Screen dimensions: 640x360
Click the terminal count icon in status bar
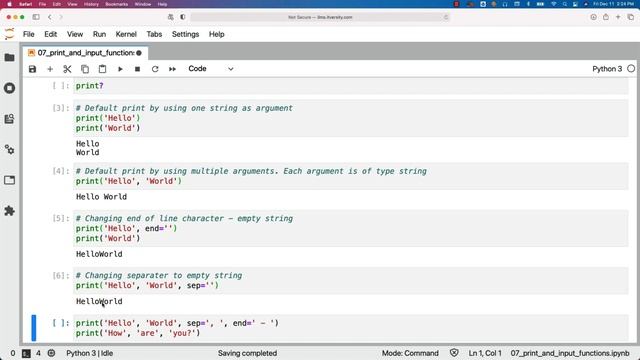[x=26, y=353]
